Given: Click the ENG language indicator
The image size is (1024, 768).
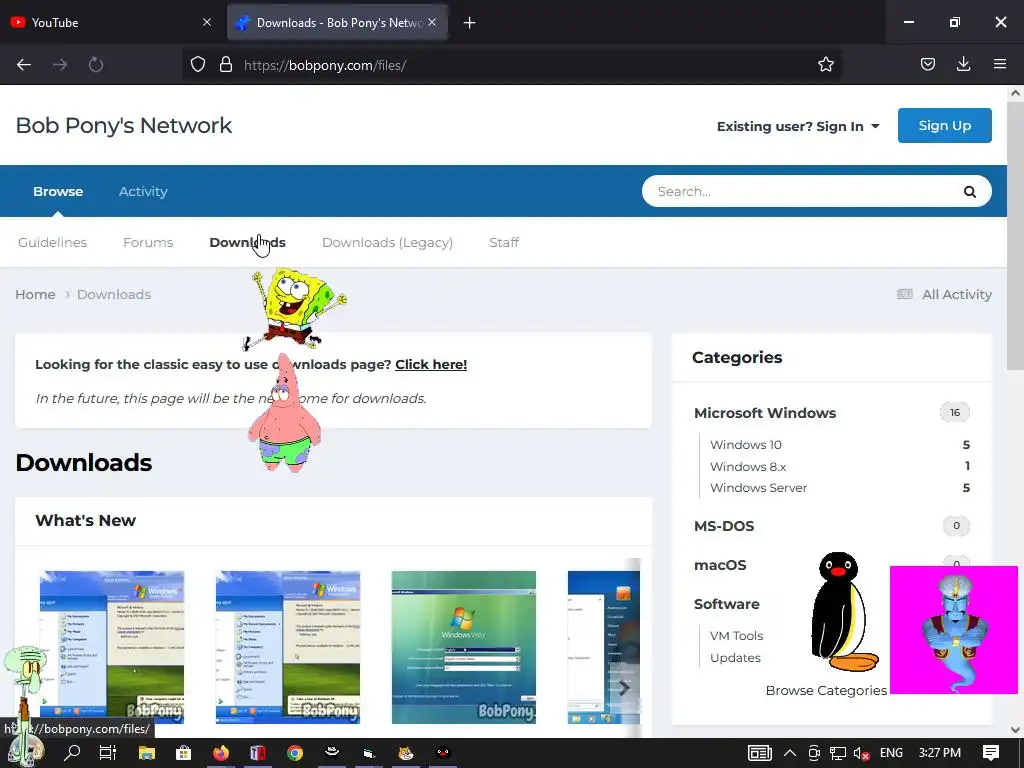Looking at the screenshot, I should tap(891, 753).
